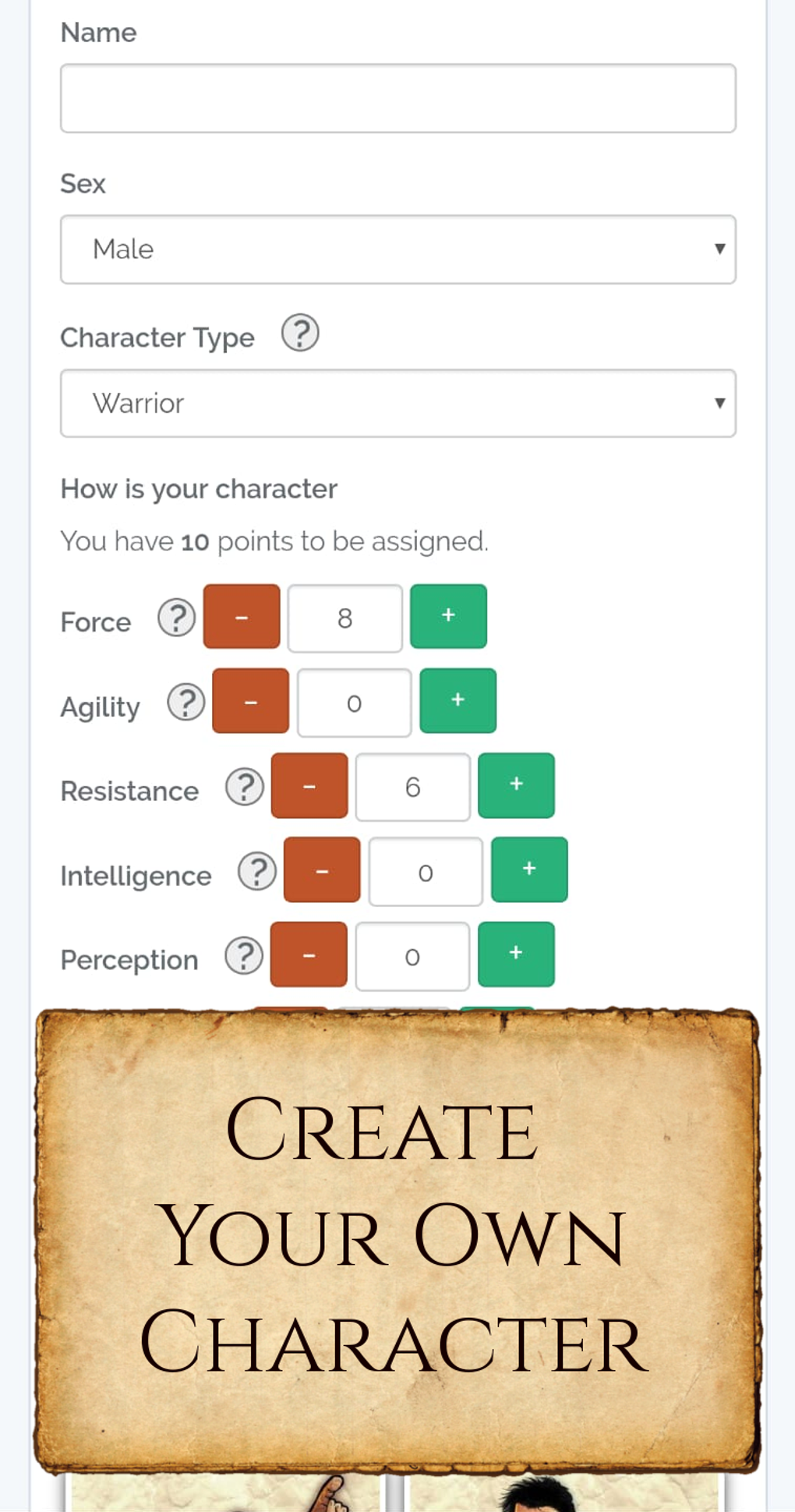Increase Intelligence by one point
Screen dimensions: 795x1512
[529, 869]
